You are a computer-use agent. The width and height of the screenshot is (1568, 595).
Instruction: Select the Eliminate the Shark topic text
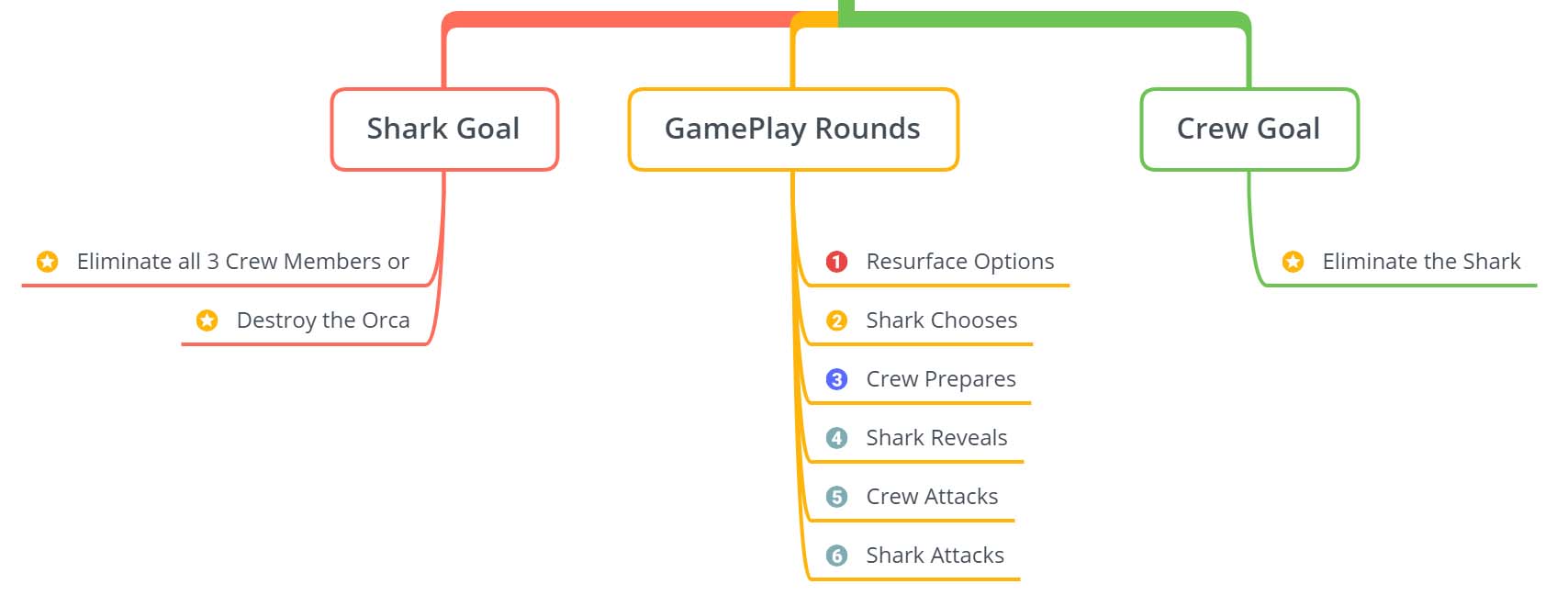1421,262
